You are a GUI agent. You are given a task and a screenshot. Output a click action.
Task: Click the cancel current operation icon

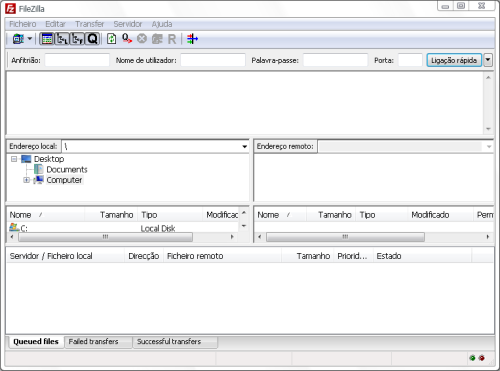(x=142, y=39)
